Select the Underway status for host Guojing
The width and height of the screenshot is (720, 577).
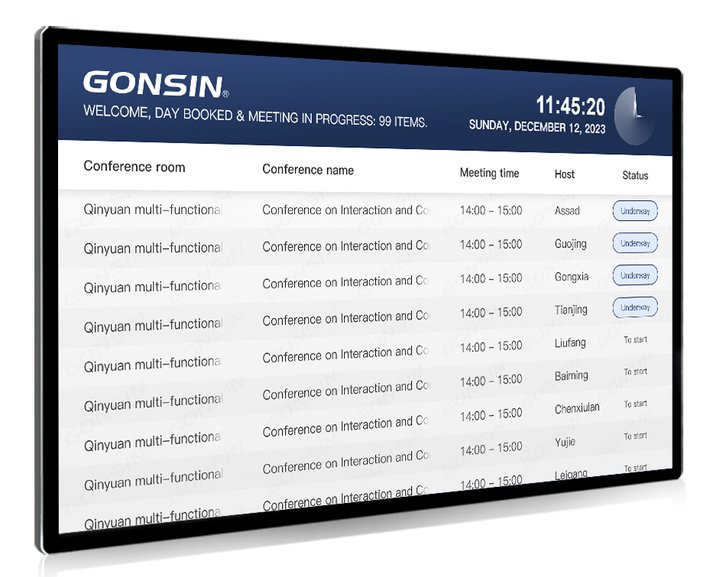[x=635, y=243]
